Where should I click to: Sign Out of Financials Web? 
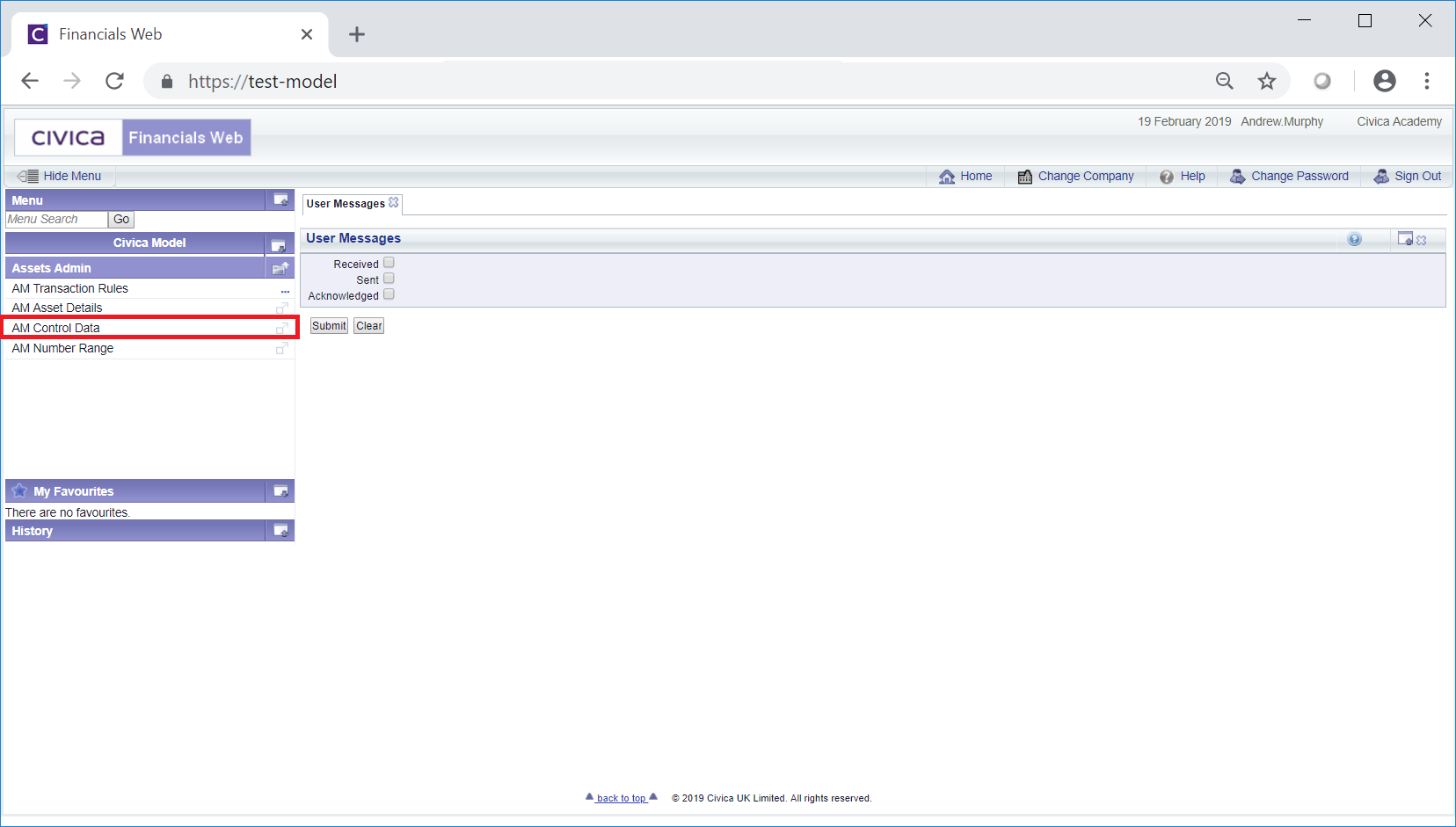1408,176
